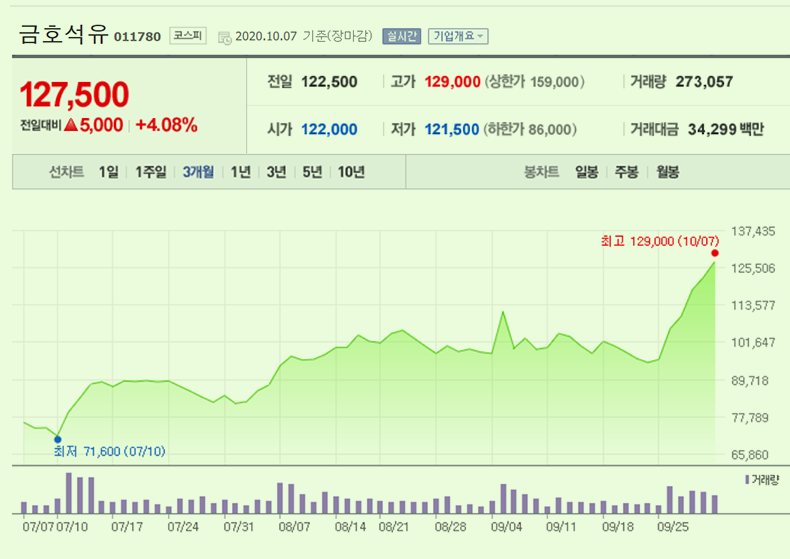This screenshot has height=559, width=790.
Task: Click the 65,860 y-axis value
Action: point(750,455)
